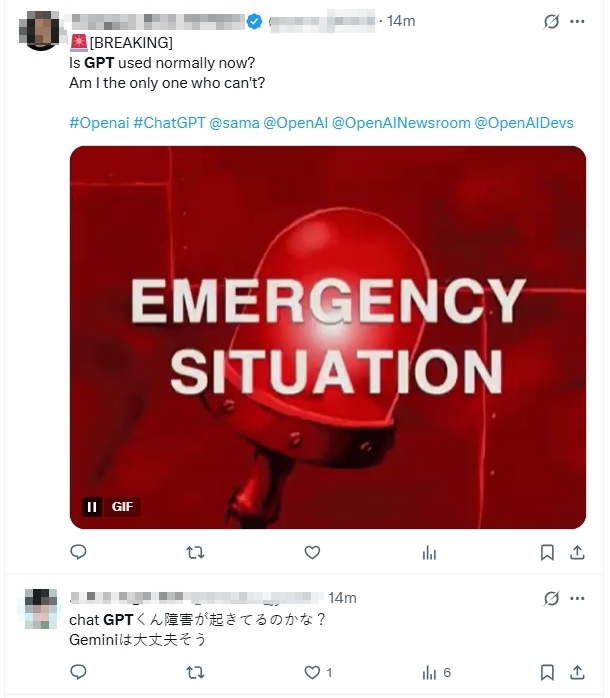Share the first tweet
This screenshot has height=698, width=610.
(x=577, y=552)
